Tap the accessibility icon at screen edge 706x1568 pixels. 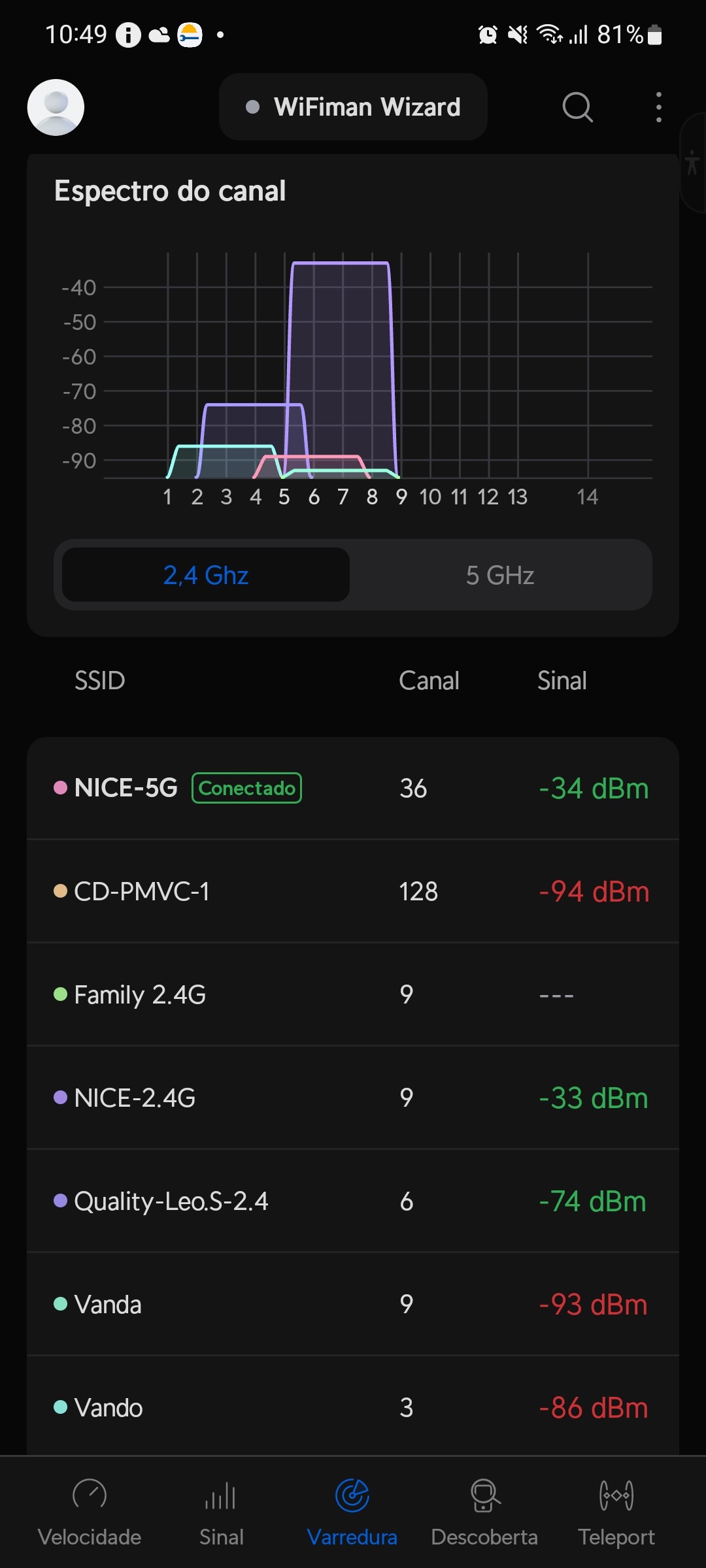[692, 163]
